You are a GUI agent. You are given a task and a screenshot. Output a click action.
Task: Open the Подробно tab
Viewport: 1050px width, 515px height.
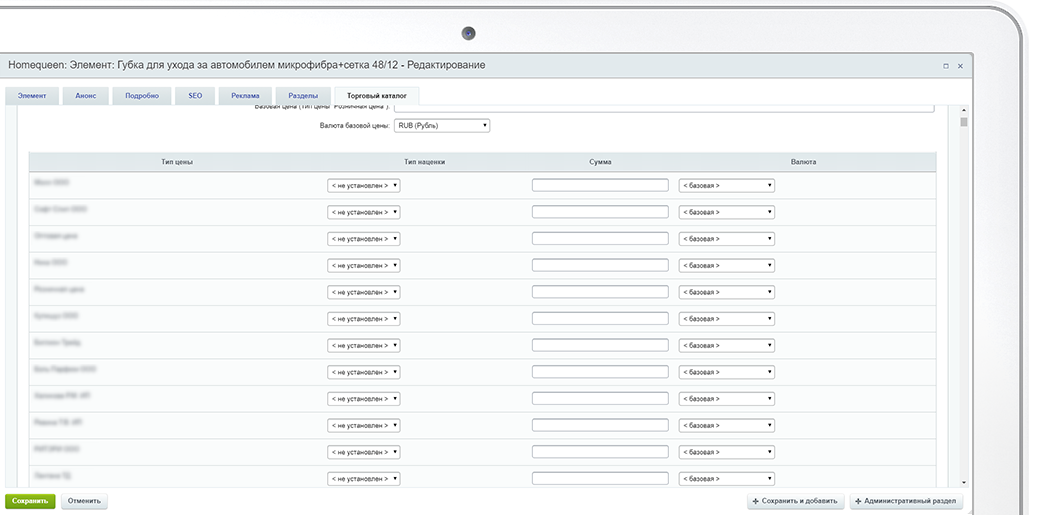[141, 96]
